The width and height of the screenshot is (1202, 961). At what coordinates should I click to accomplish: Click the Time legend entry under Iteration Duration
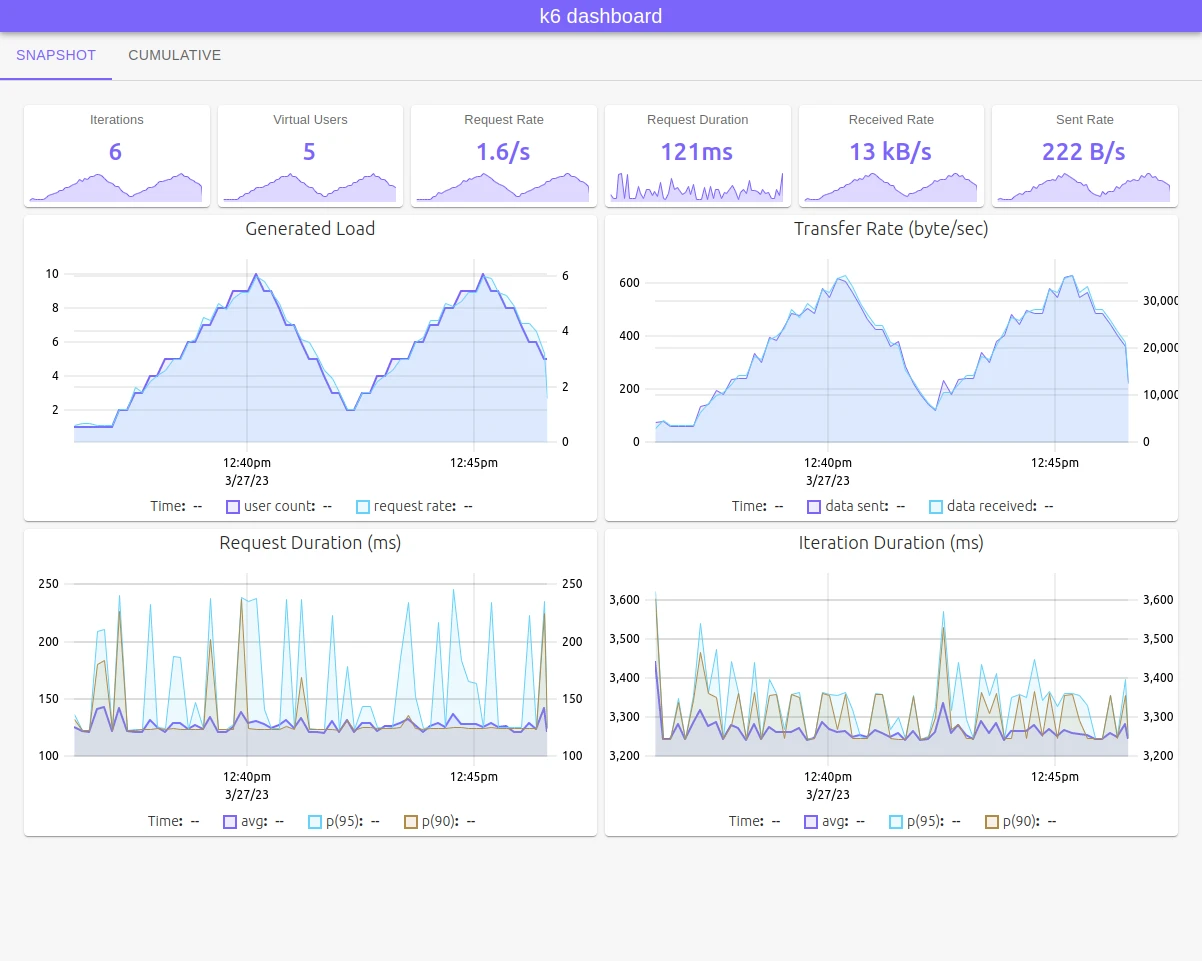click(x=755, y=821)
